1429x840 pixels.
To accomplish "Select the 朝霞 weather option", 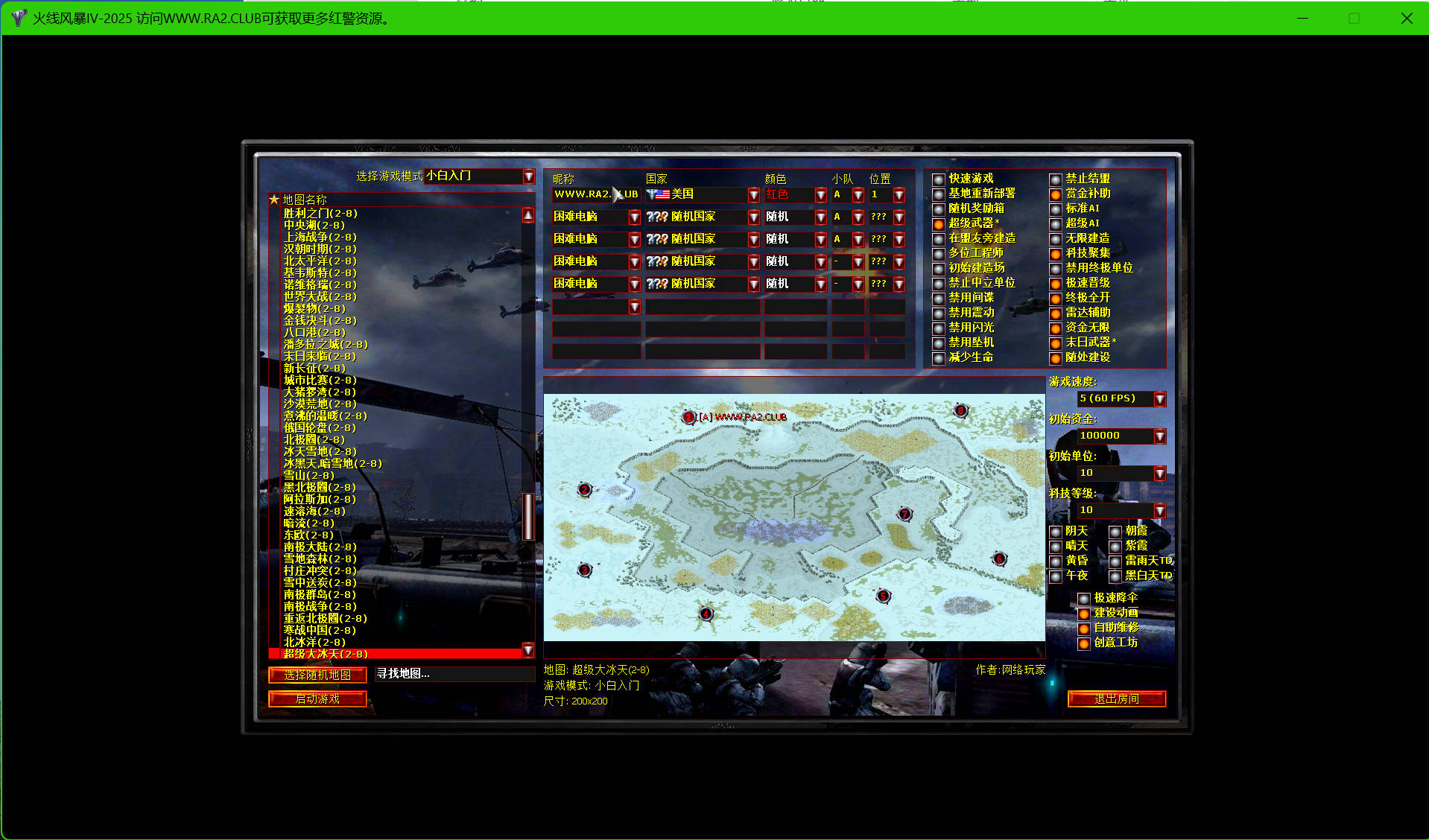I will 1115,532.
